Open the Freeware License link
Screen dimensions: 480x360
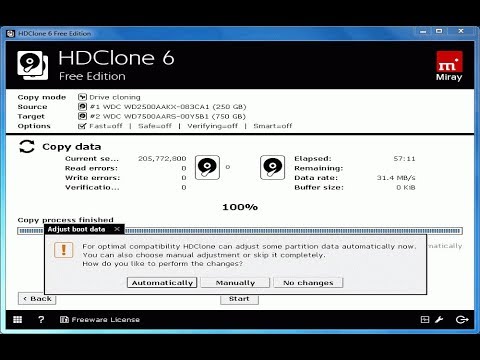(105, 320)
